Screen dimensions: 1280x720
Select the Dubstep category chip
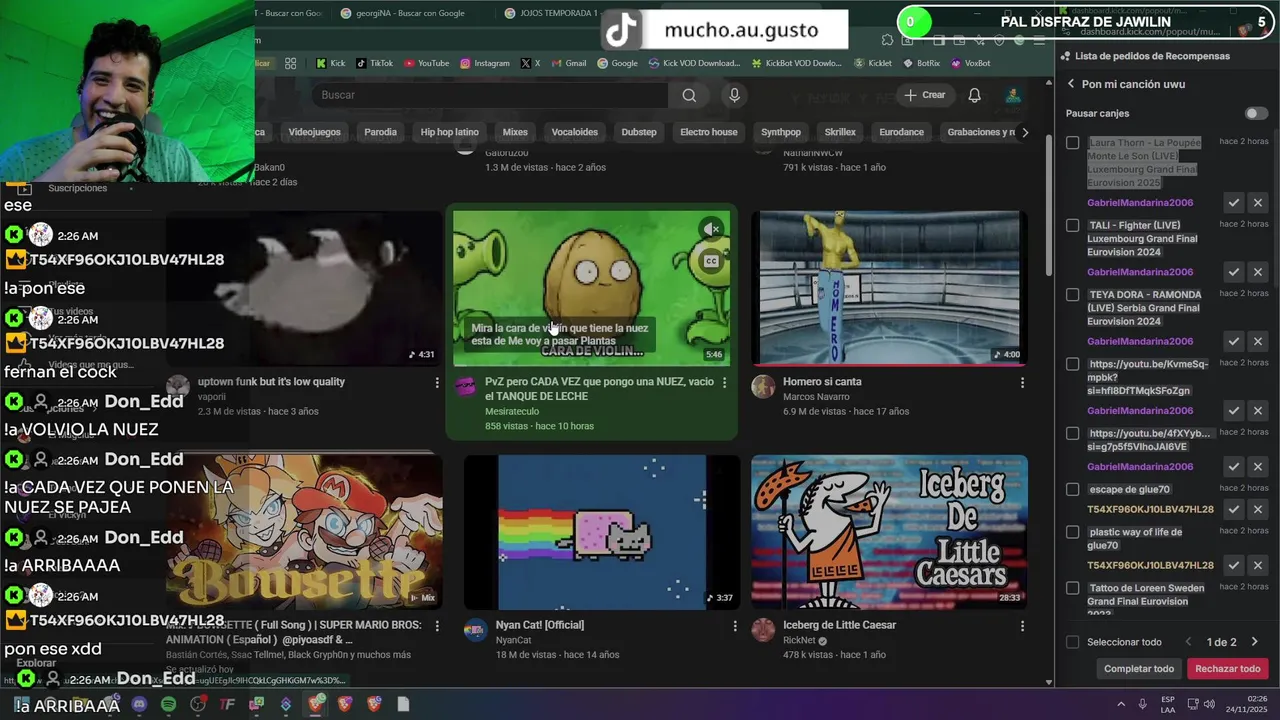tap(639, 132)
